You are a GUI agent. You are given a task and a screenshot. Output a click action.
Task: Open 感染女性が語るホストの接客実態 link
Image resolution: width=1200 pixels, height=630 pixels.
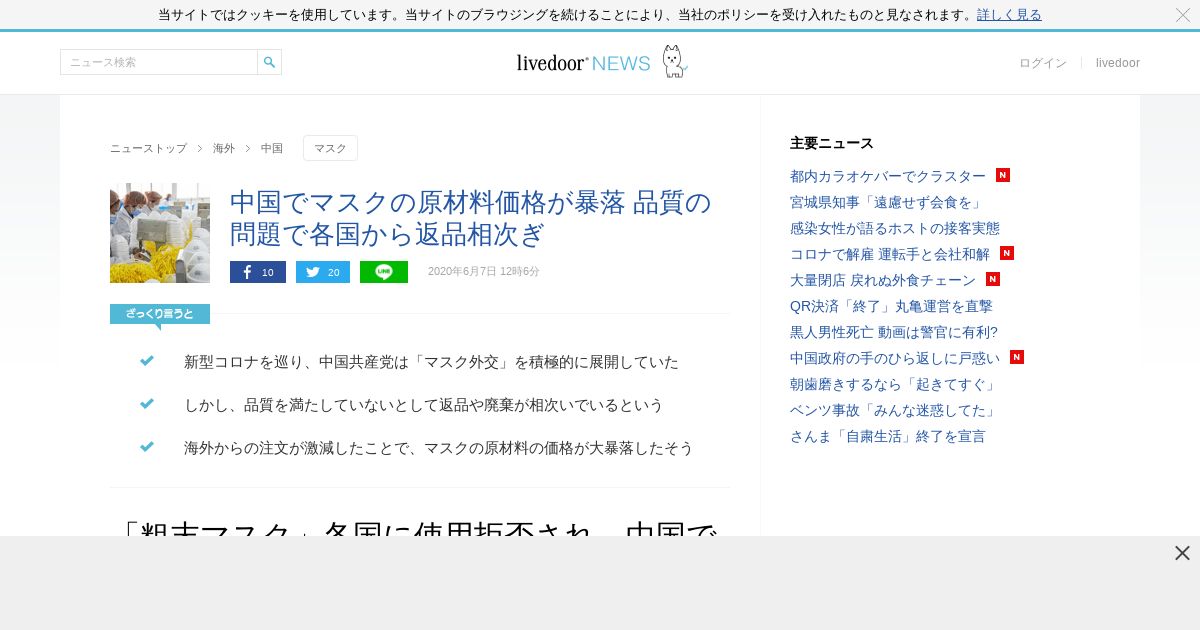pos(895,228)
